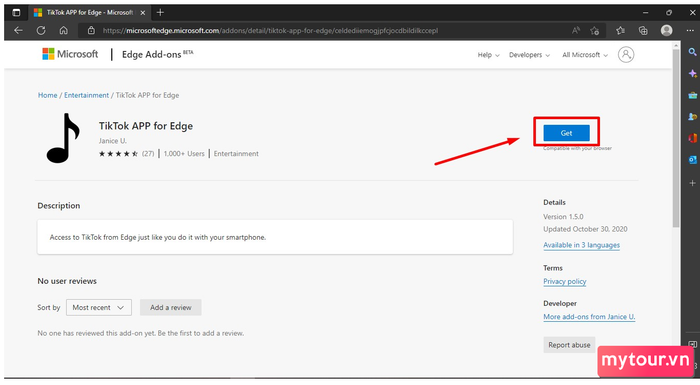Click the Report abuse button
700x385 pixels.
pyautogui.click(x=569, y=345)
